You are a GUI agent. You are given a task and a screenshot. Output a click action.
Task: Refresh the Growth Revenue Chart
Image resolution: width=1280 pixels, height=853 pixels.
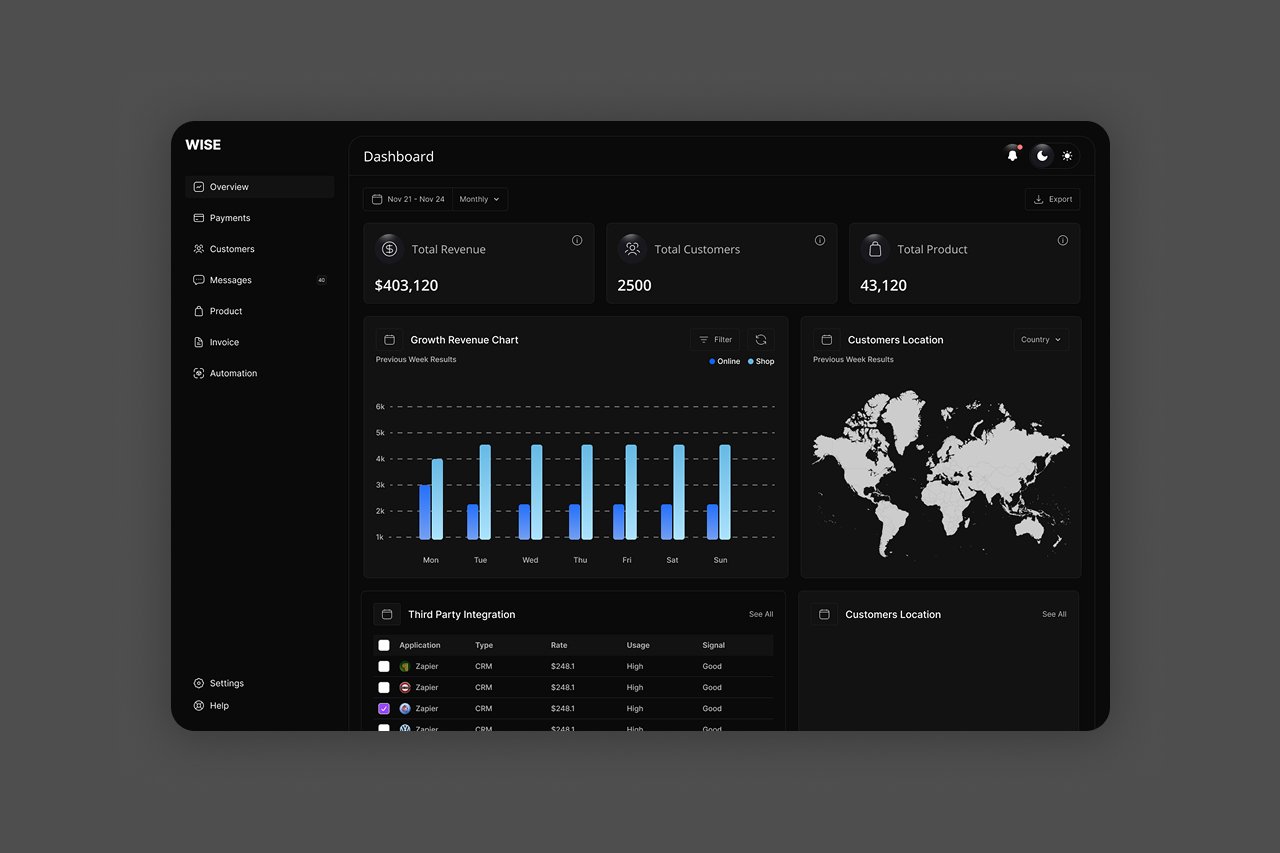tap(761, 340)
